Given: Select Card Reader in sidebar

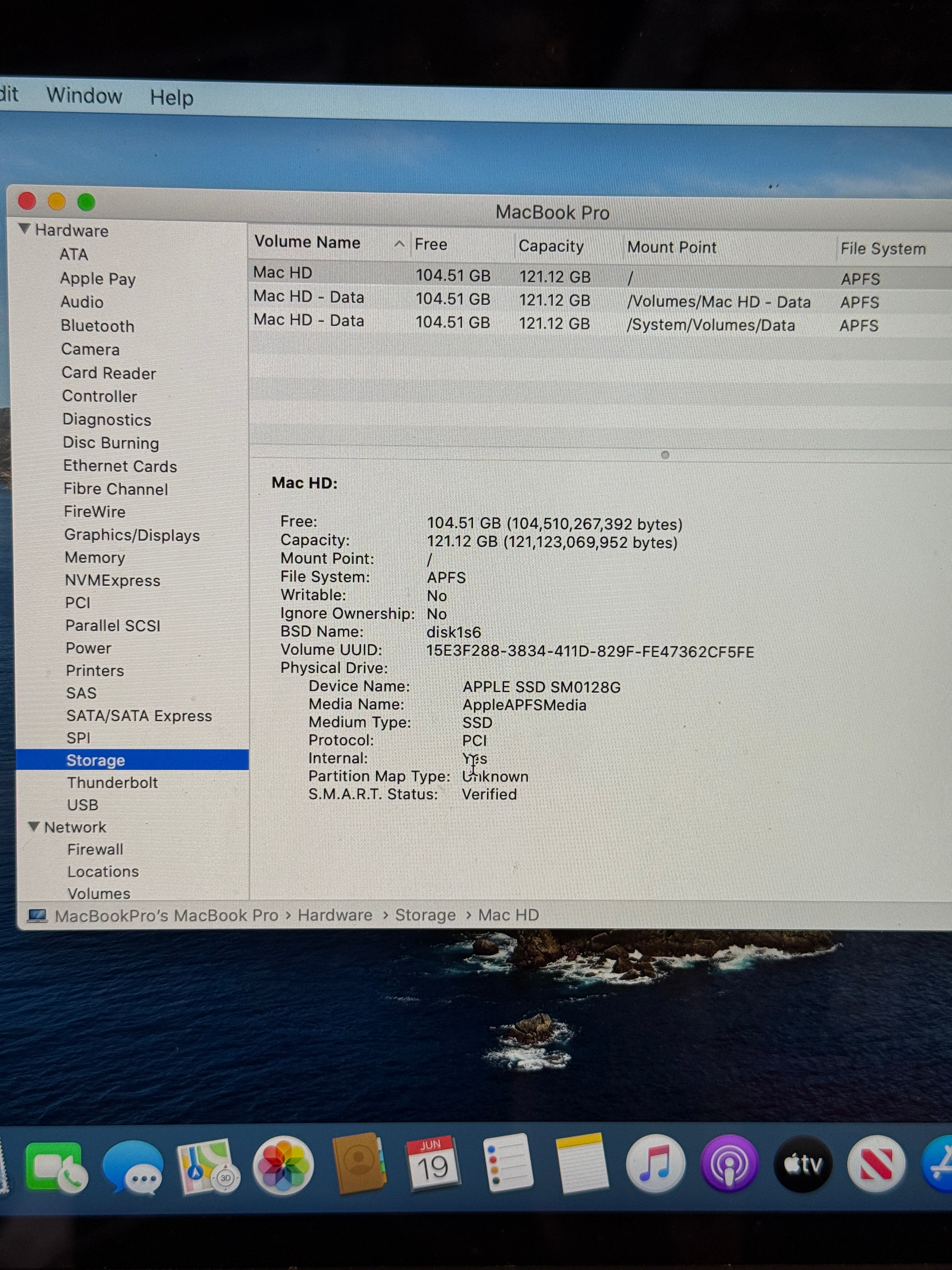Looking at the screenshot, I should tap(109, 373).
